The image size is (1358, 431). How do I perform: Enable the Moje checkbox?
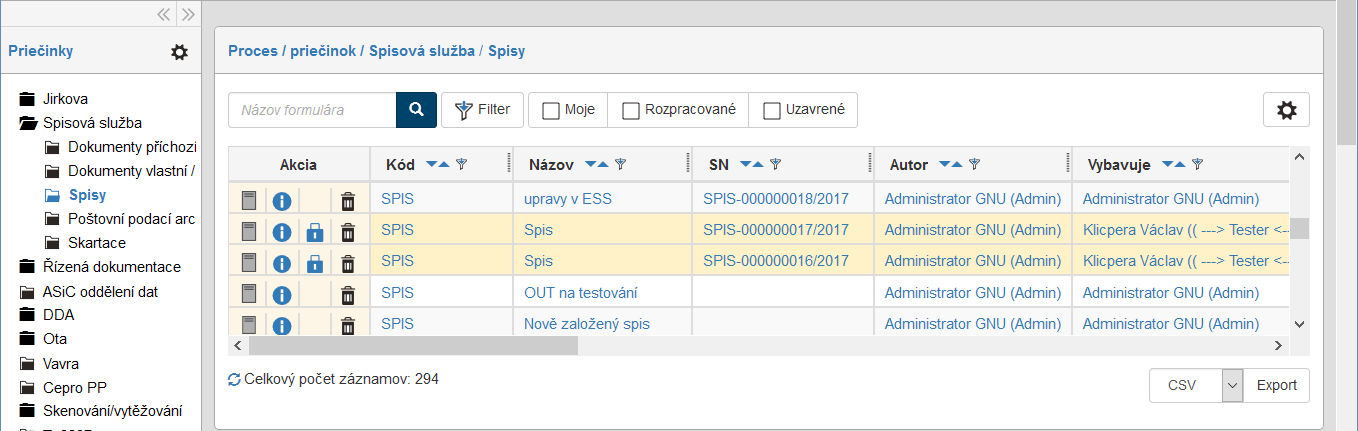pos(551,111)
